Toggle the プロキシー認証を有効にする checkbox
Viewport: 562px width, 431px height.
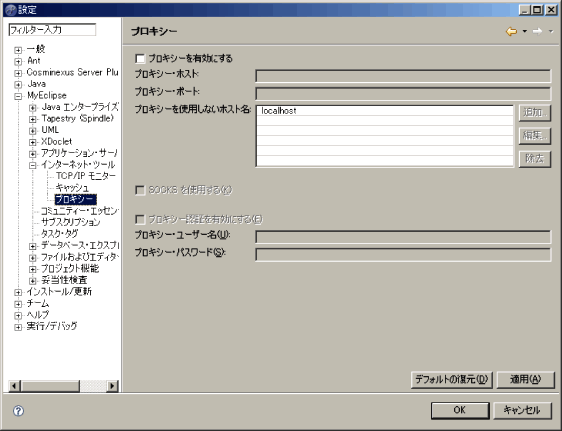pos(140,219)
